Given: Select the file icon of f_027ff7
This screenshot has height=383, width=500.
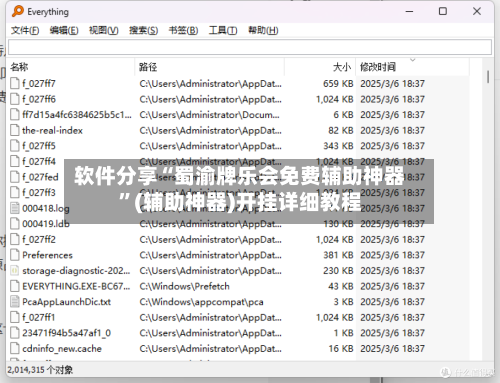Looking at the screenshot, I should (15, 83).
